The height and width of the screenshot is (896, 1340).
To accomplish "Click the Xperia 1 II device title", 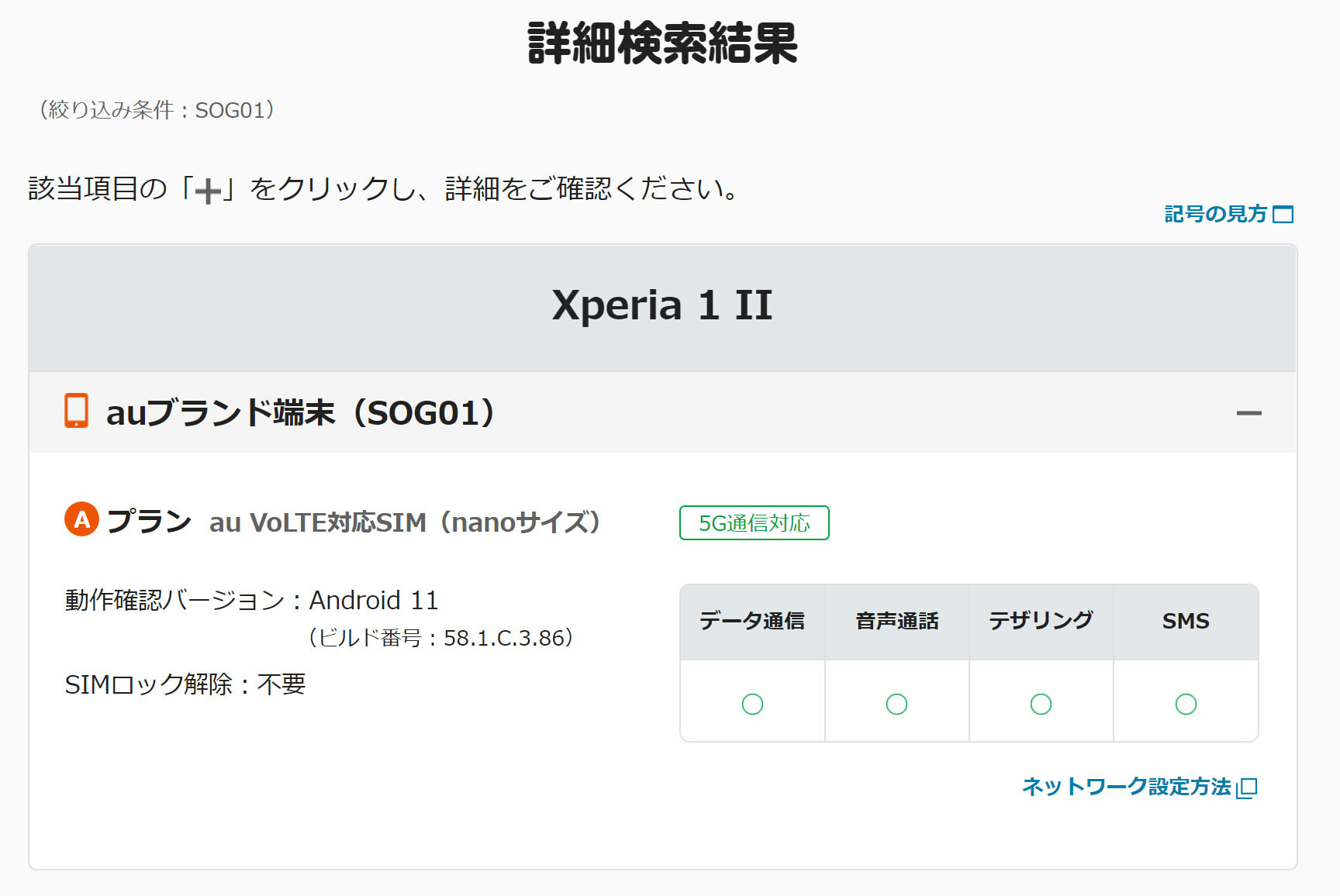I will coord(662,305).
